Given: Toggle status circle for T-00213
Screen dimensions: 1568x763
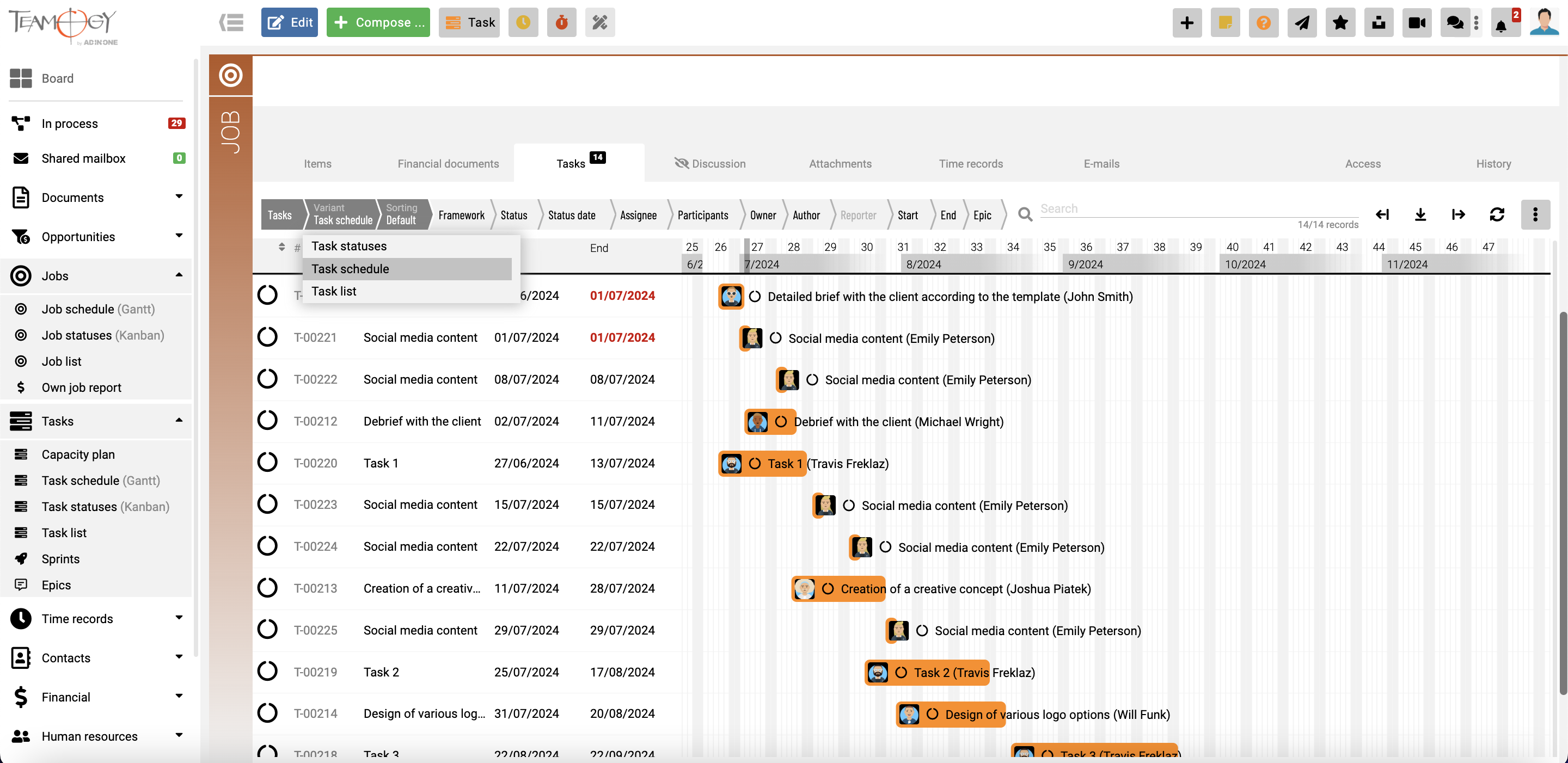Looking at the screenshot, I should 267,588.
